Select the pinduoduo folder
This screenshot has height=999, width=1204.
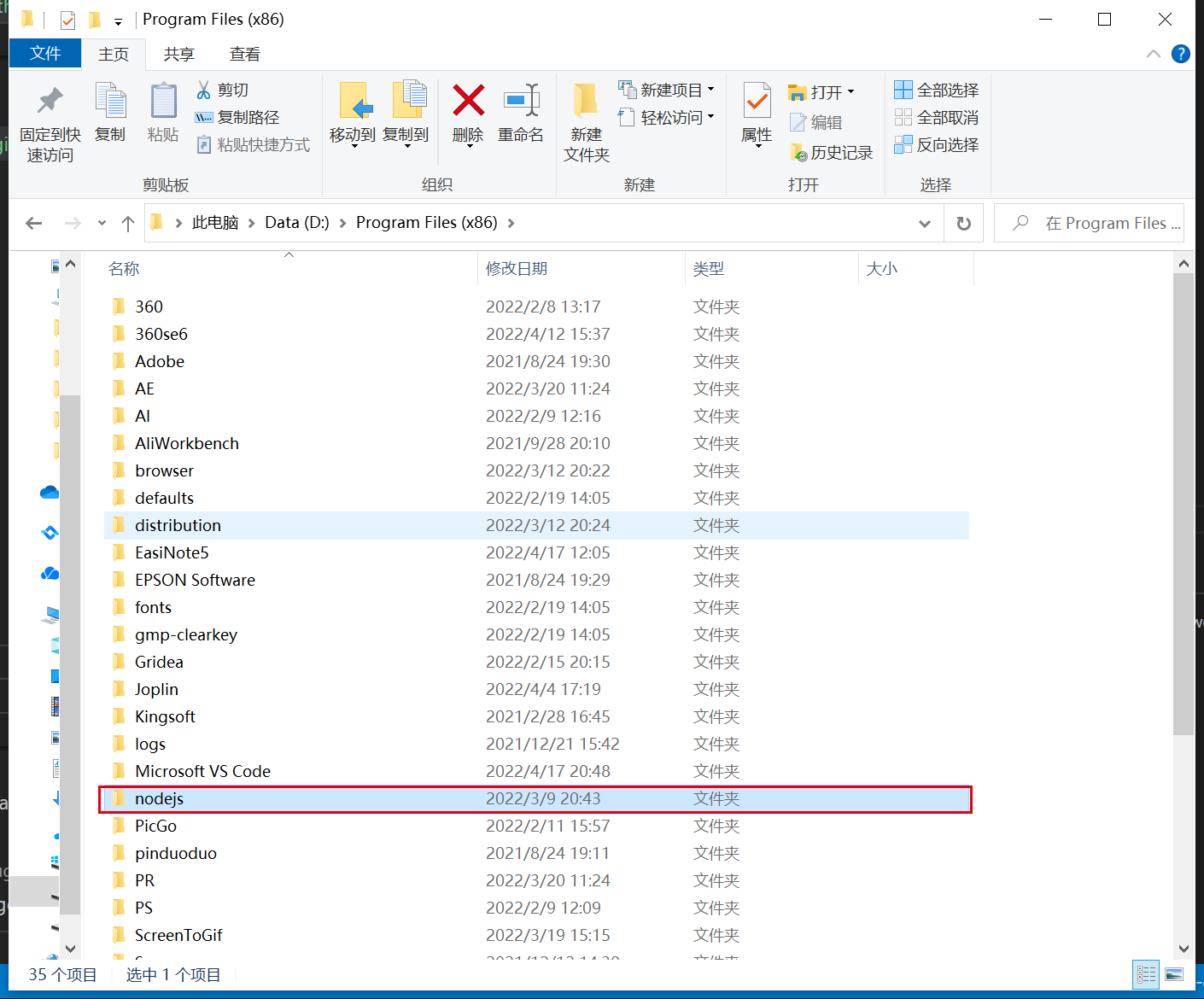click(535, 853)
